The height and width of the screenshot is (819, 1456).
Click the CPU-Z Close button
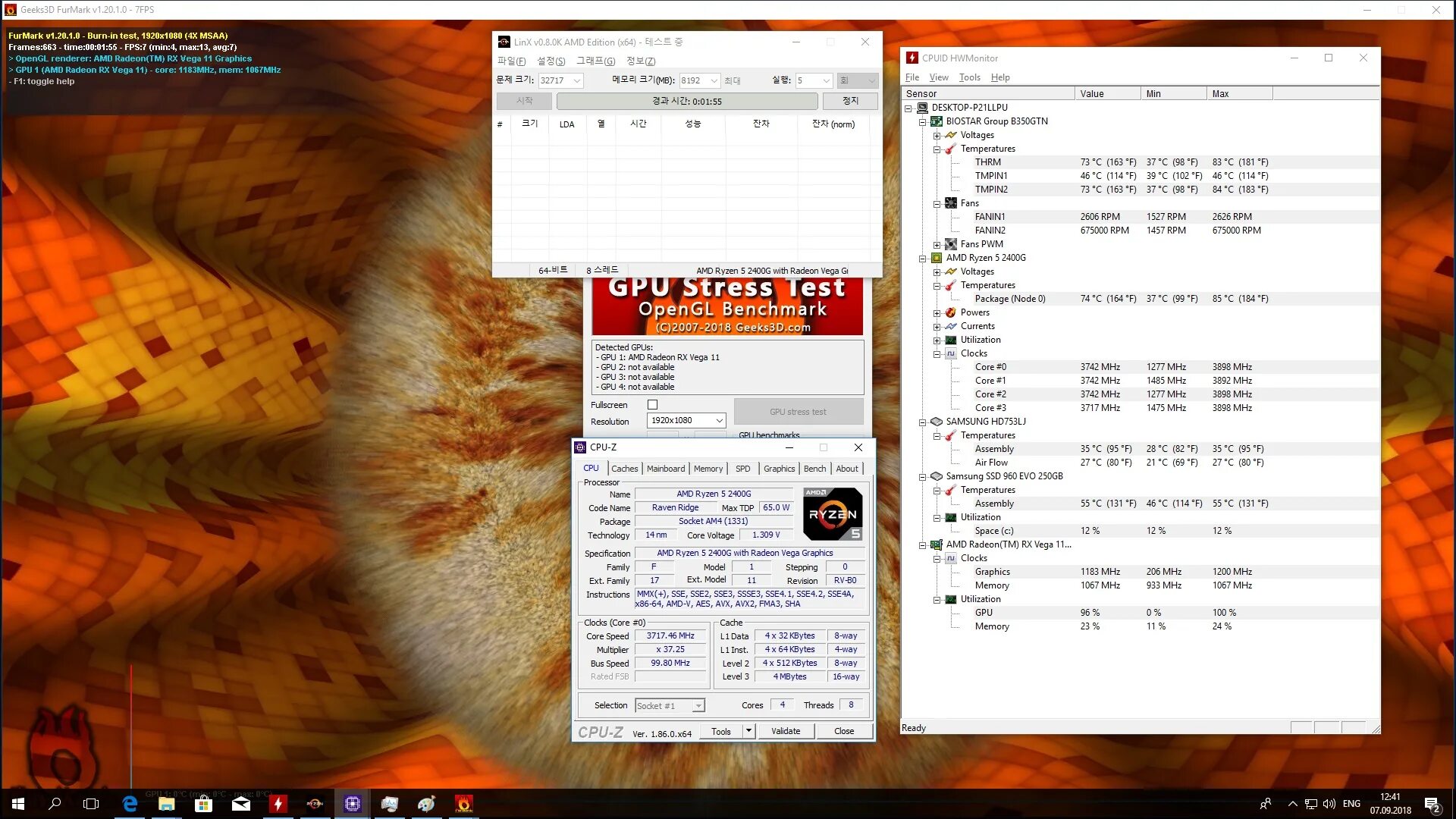[844, 731]
